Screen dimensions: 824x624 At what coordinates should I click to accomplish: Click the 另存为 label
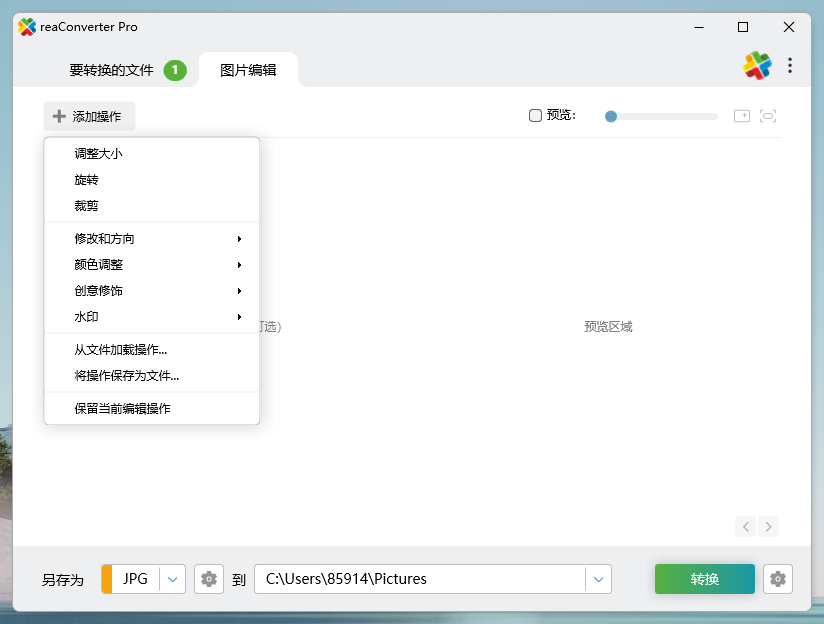[x=63, y=579]
